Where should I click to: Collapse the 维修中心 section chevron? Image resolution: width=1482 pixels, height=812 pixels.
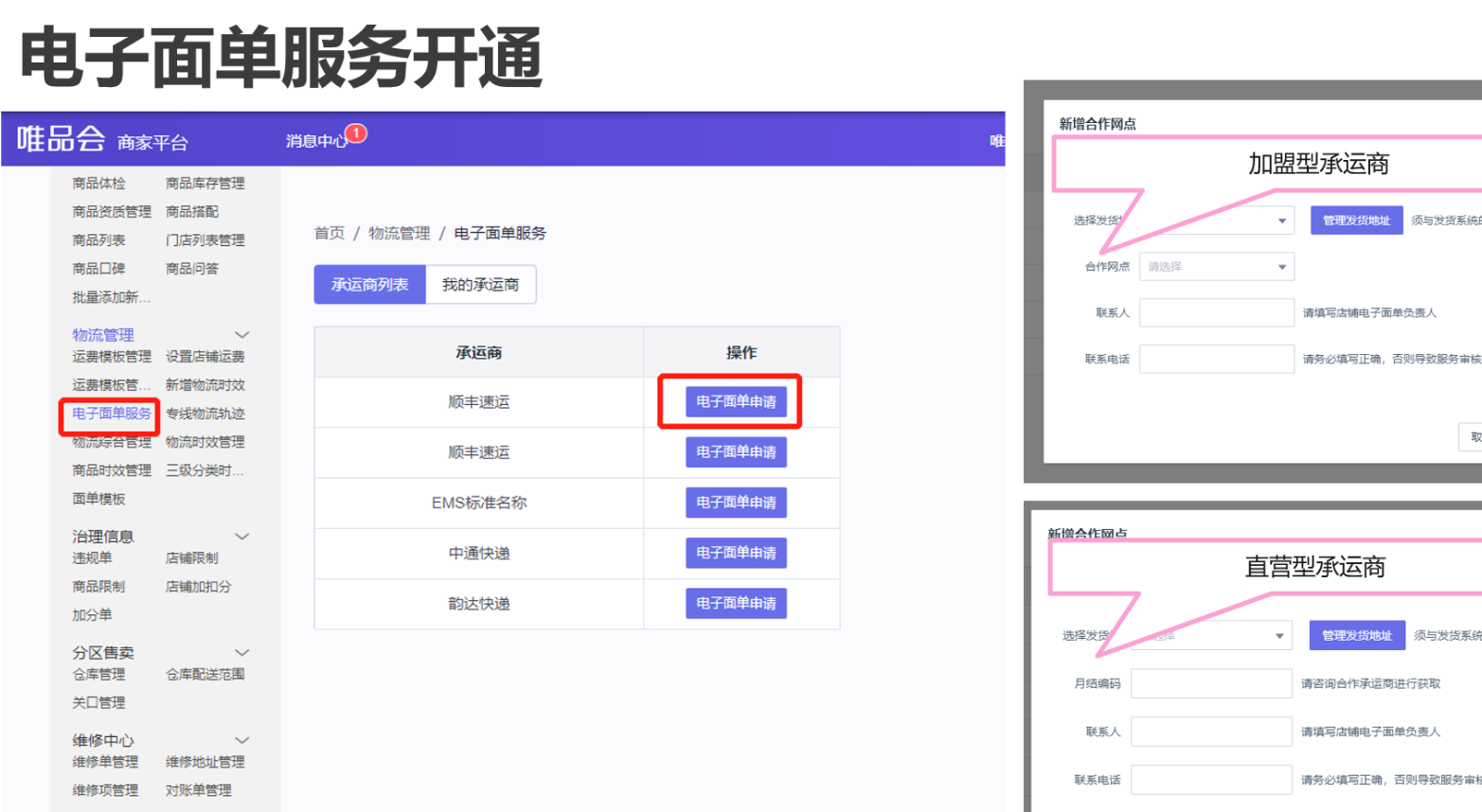[242, 740]
